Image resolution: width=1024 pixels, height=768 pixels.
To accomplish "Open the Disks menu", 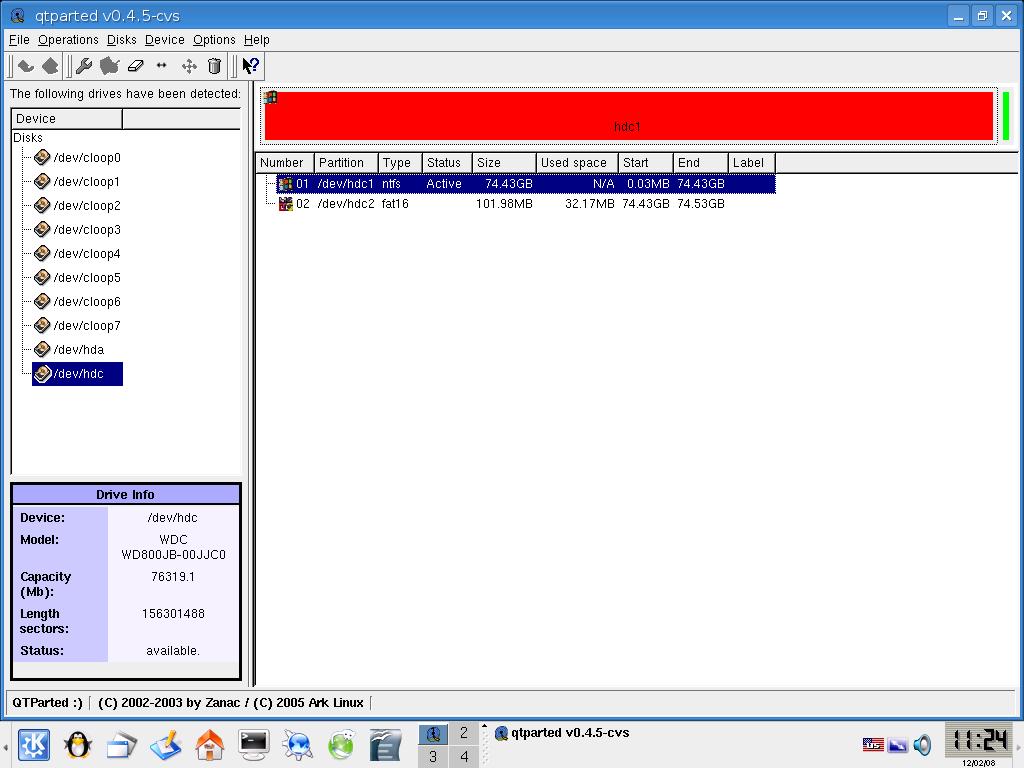I will [121, 40].
